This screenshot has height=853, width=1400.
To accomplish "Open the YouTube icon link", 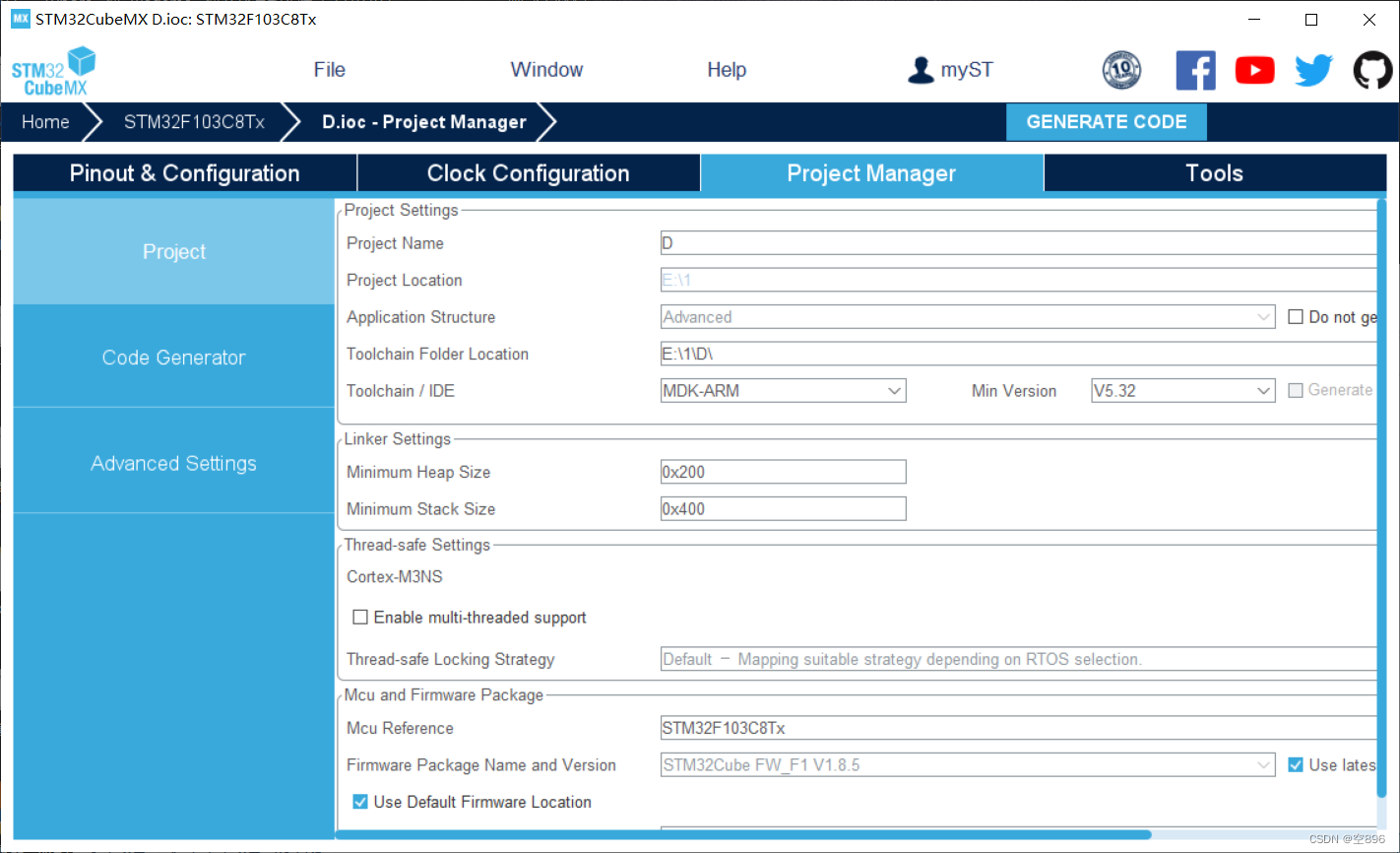I will (x=1254, y=70).
